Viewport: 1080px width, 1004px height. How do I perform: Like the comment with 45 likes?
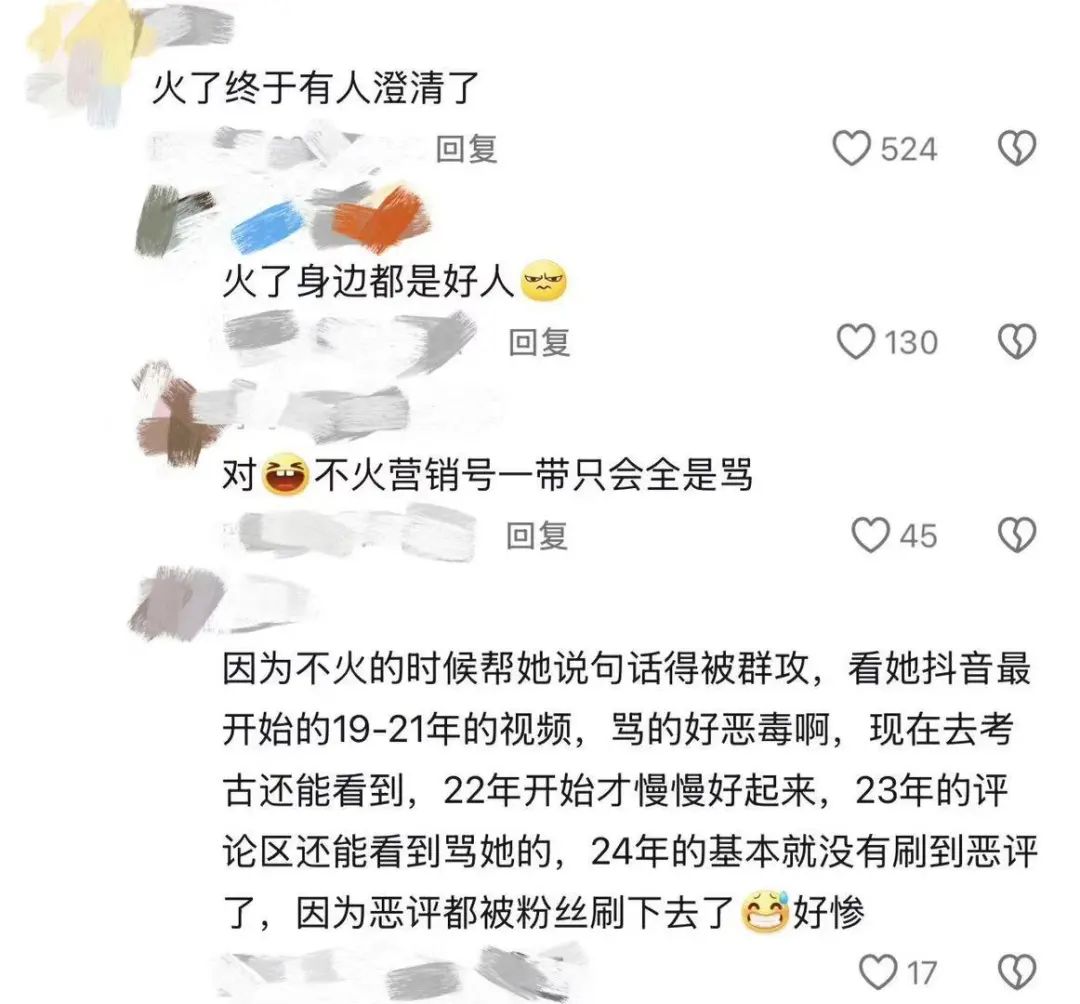871,535
